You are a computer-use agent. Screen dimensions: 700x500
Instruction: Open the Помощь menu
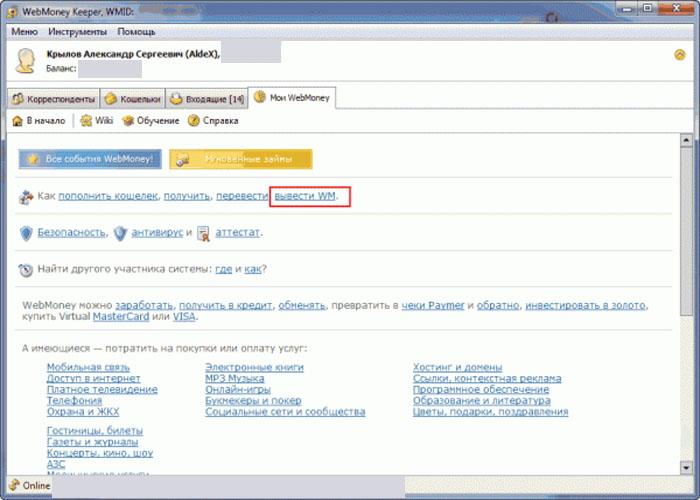136,32
